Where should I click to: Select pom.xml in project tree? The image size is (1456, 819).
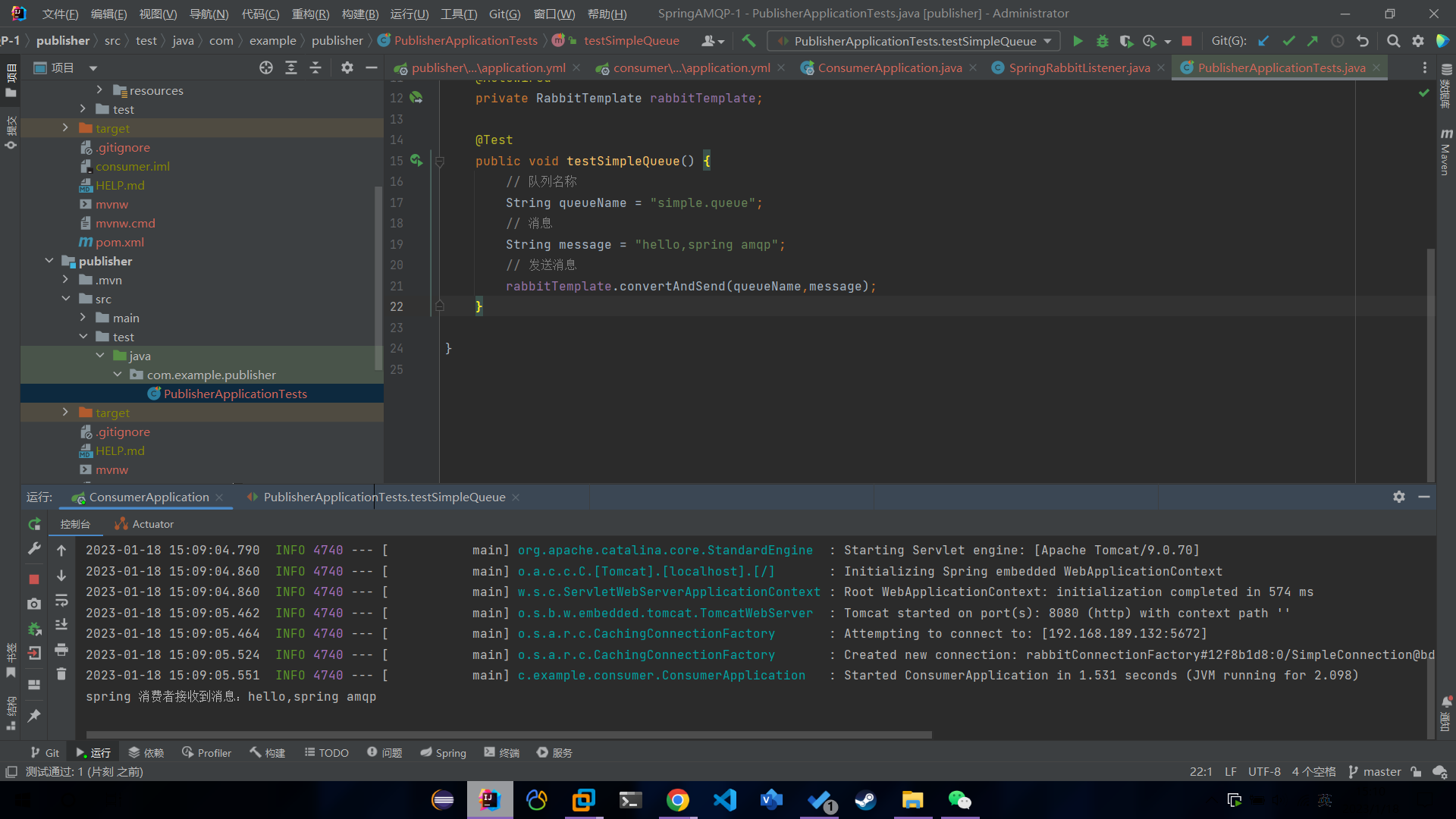click(120, 242)
